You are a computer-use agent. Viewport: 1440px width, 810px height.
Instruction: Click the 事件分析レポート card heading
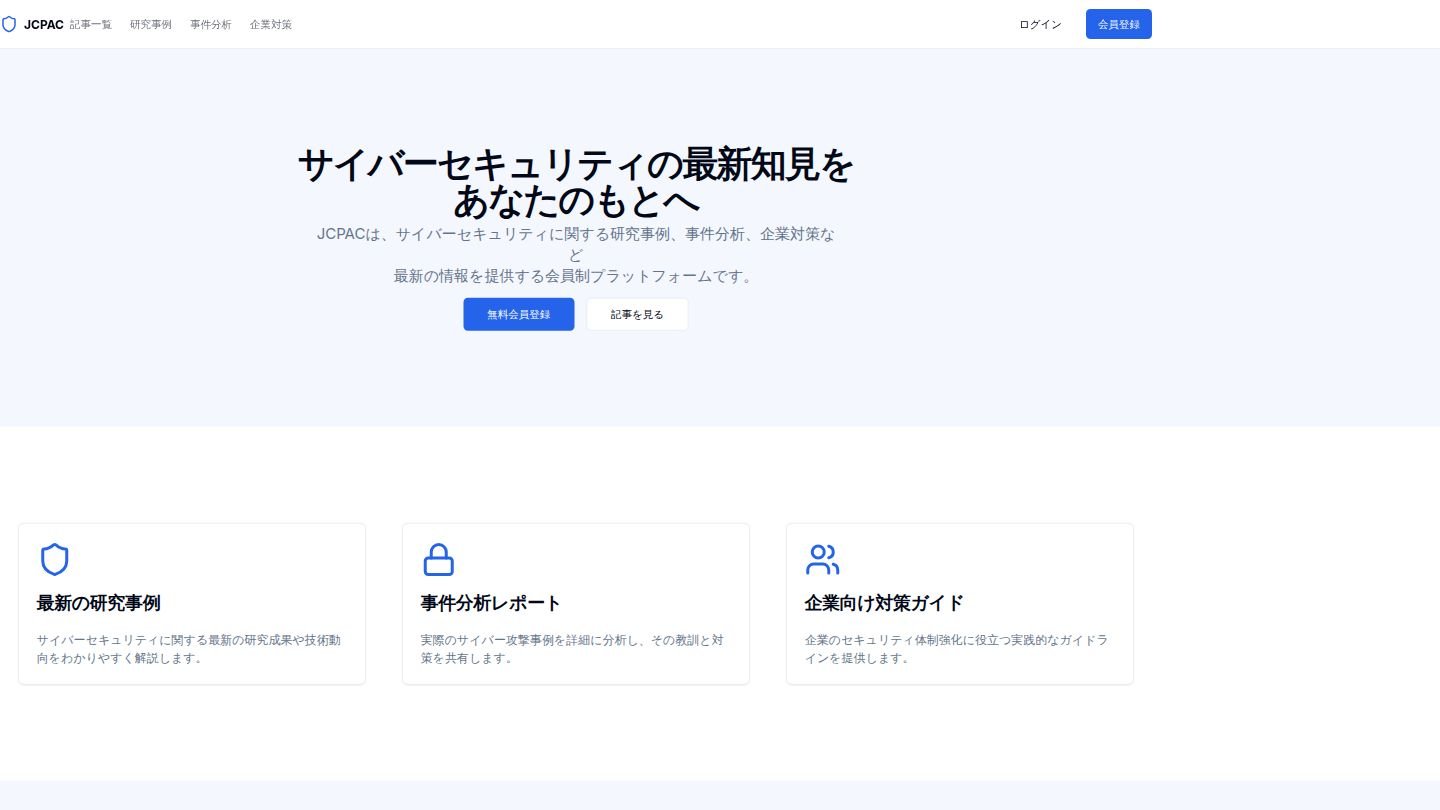pos(491,603)
